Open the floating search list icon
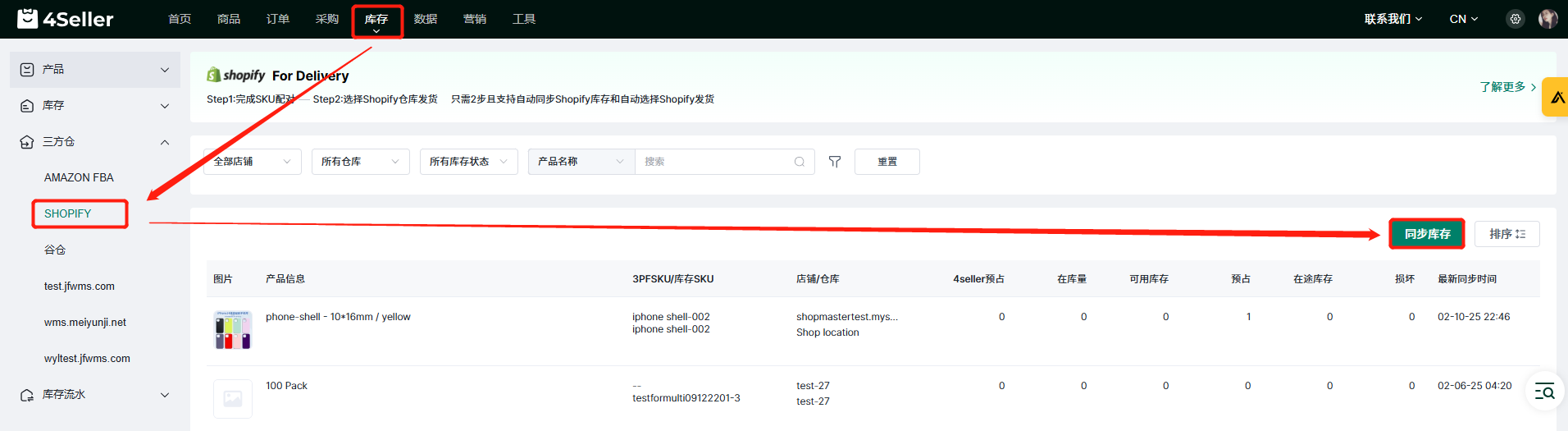 click(x=1545, y=392)
